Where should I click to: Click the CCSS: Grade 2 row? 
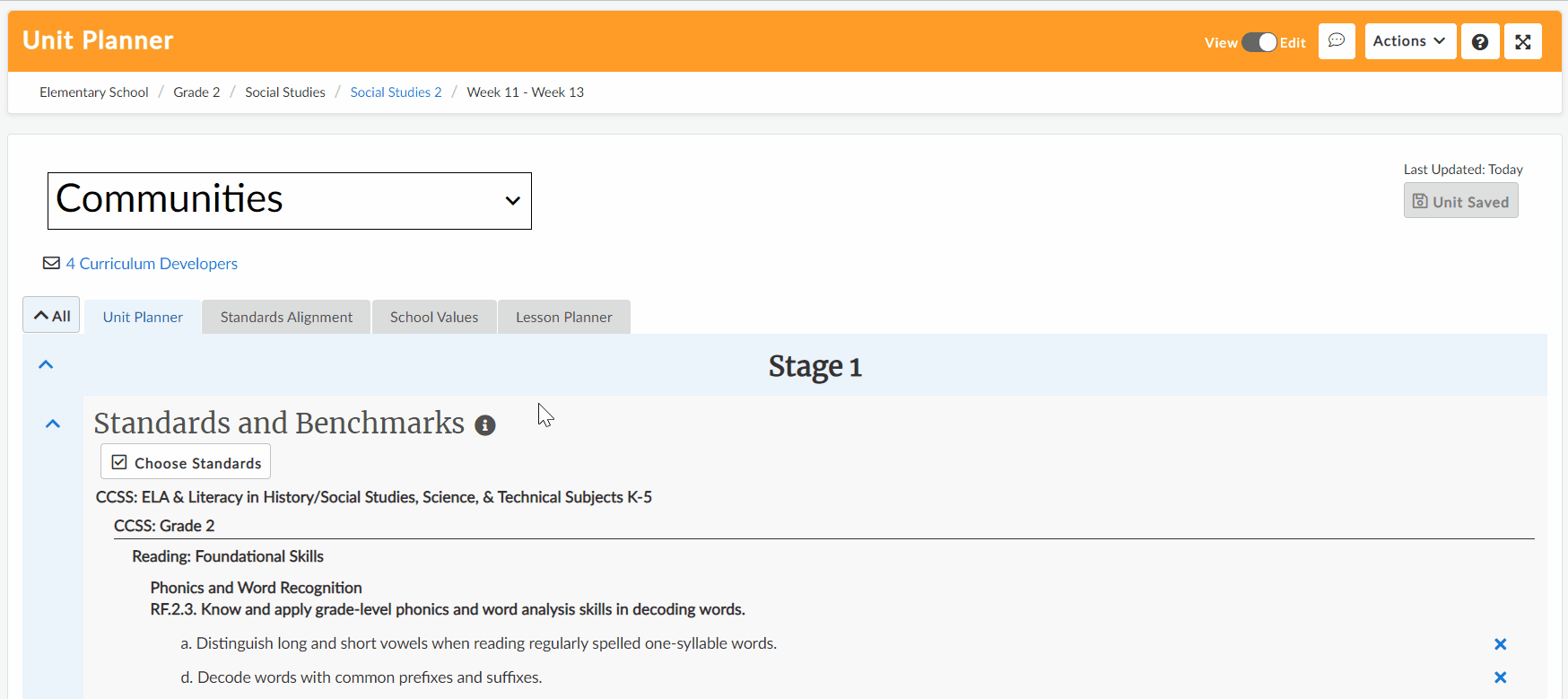pyautogui.click(x=164, y=526)
